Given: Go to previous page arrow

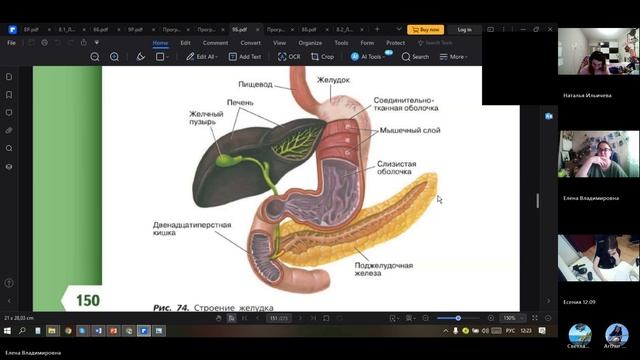Looking at the screenshot, I should [x=258, y=318].
